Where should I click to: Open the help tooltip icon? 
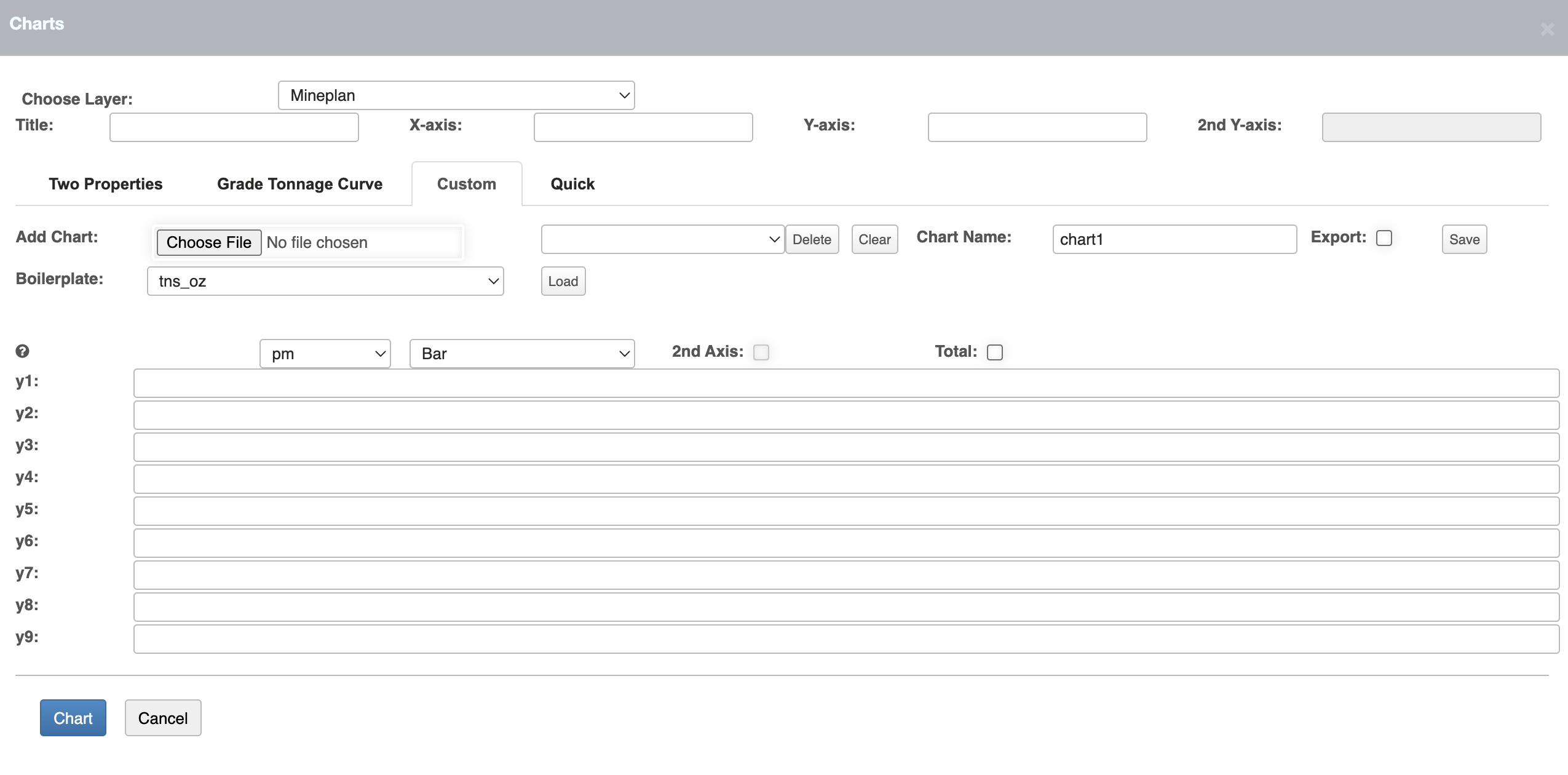click(x=23, y=351)
